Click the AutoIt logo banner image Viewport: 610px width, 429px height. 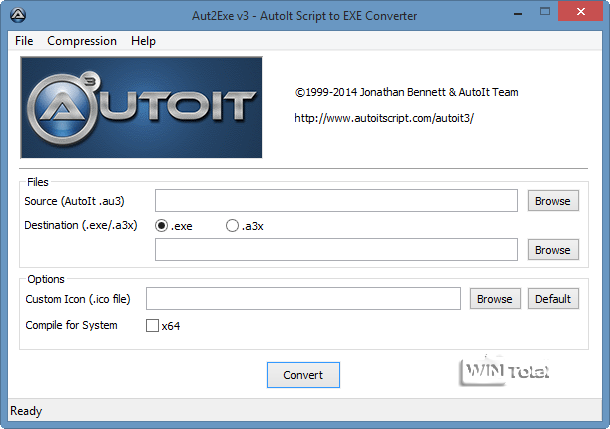(x=141, y=107)
